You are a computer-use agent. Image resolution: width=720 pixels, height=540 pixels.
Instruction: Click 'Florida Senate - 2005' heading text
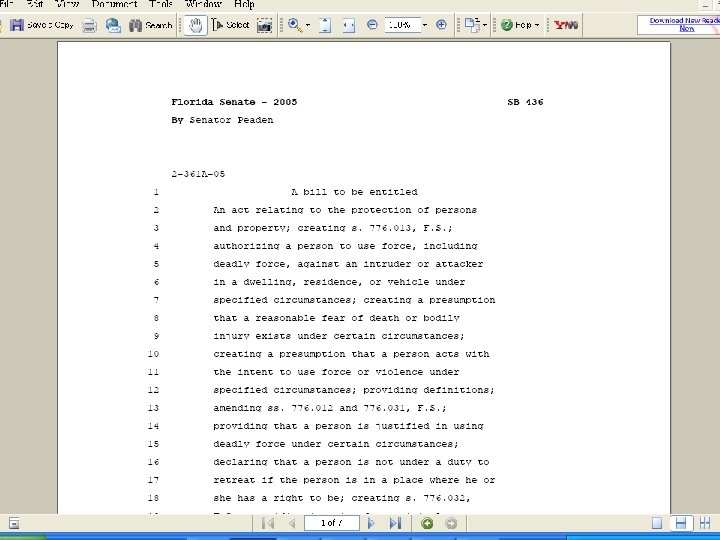point(234,102)
